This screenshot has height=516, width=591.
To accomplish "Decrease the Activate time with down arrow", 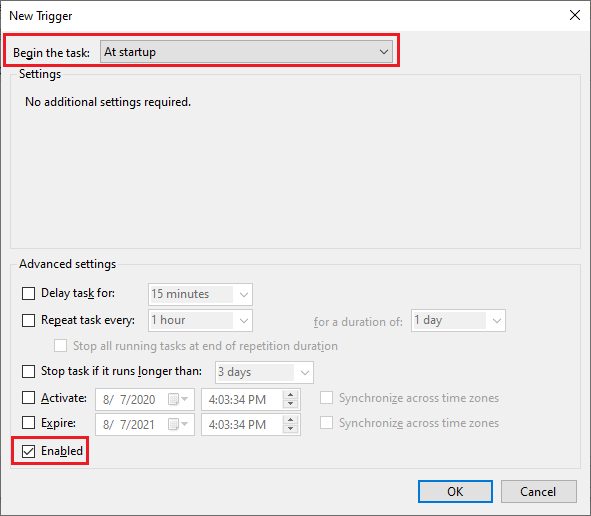I will click(291, 404).
